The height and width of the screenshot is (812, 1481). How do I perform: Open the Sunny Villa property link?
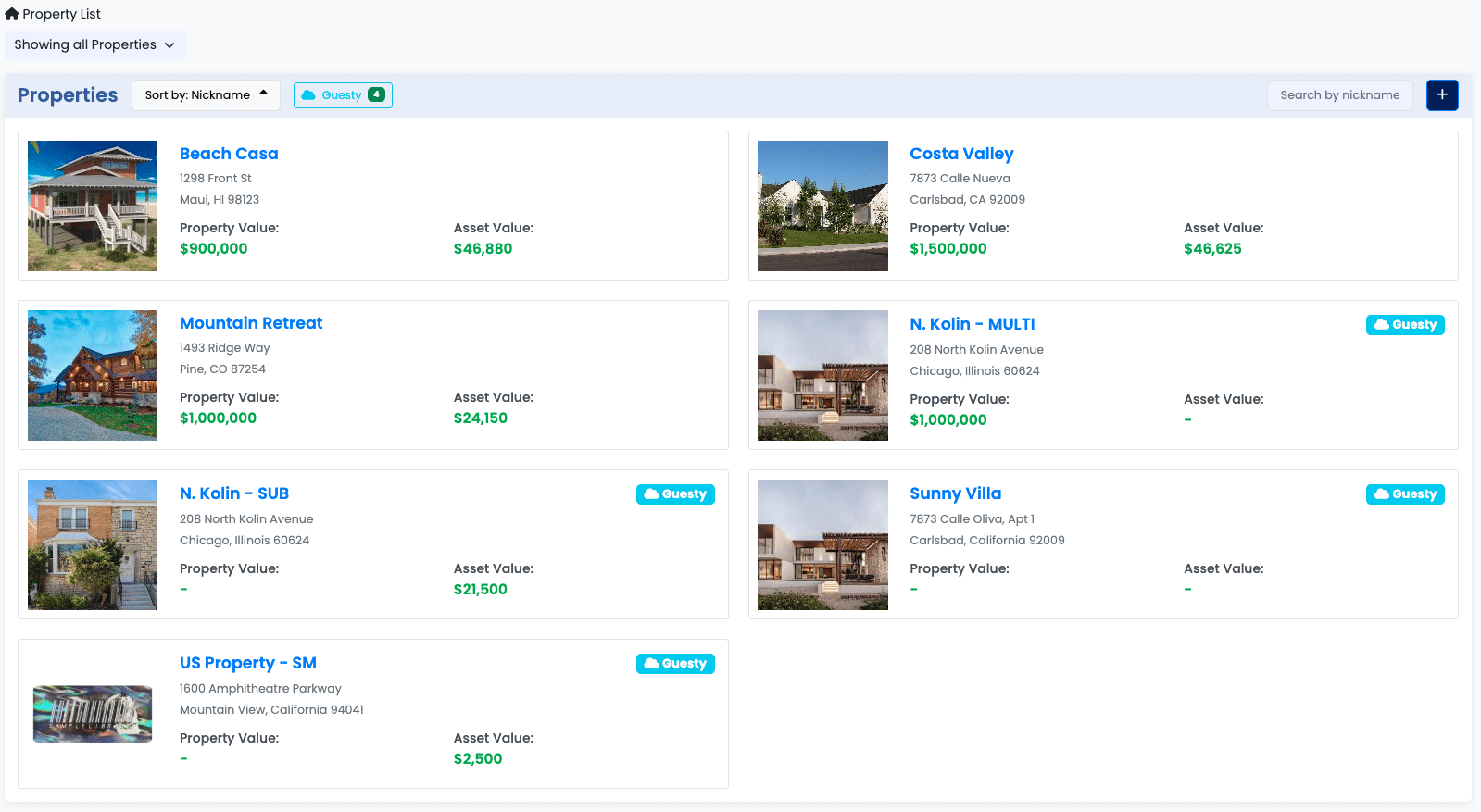(956, 493)
